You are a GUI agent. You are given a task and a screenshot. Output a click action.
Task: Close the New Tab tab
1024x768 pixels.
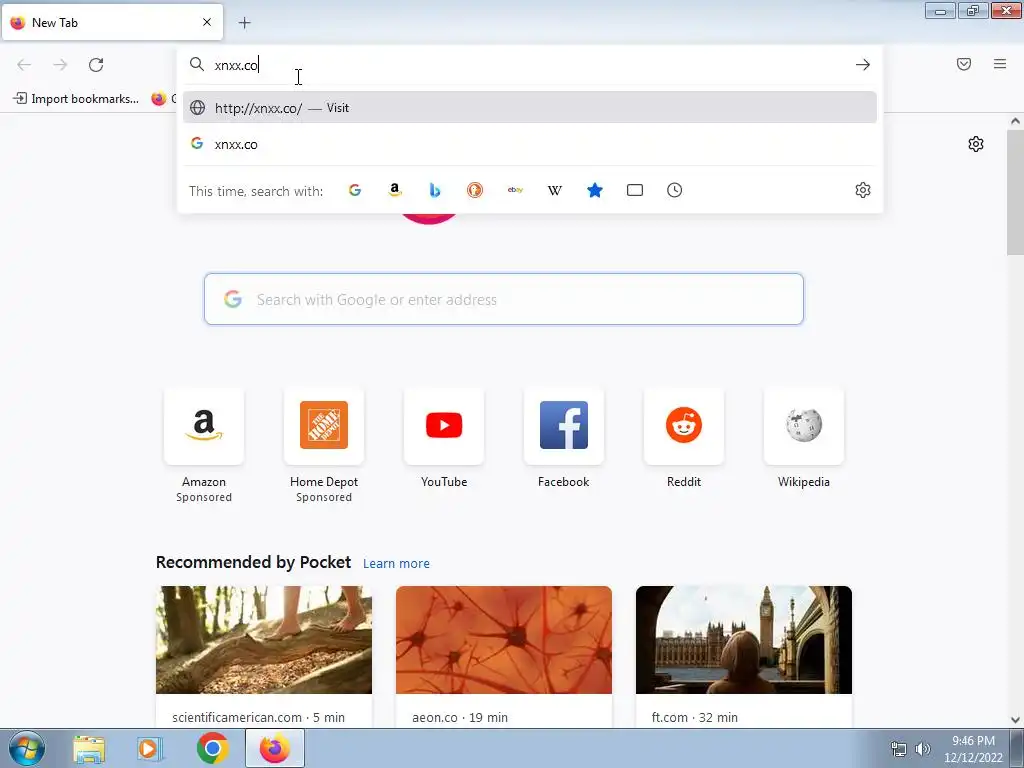pos(207,22)
